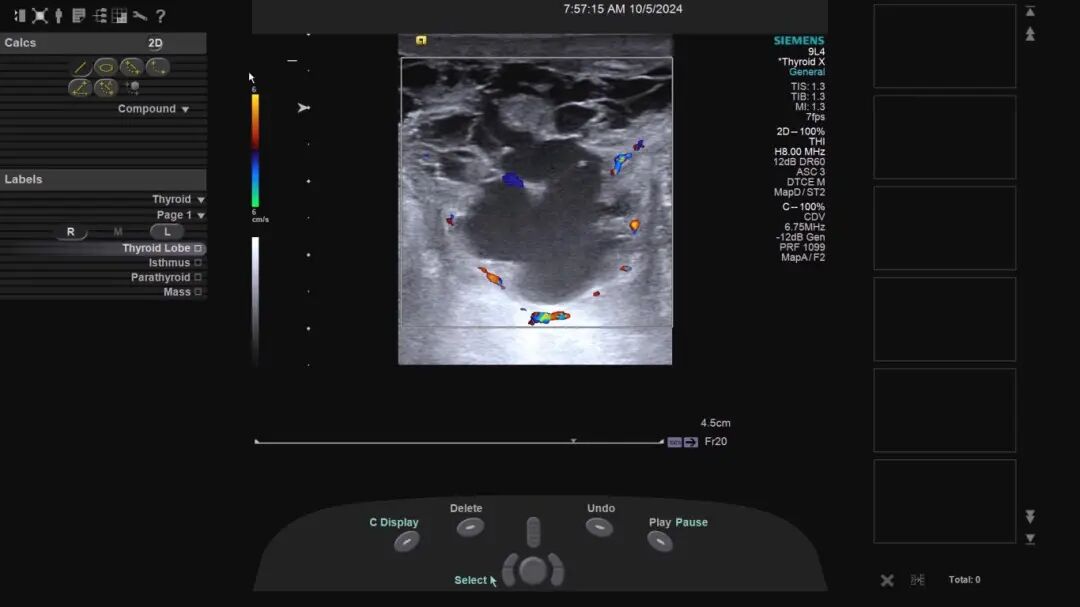Screen dimensions: 1080x607
Task: Select the grey sphere volume tool
Action: point(132,87)
